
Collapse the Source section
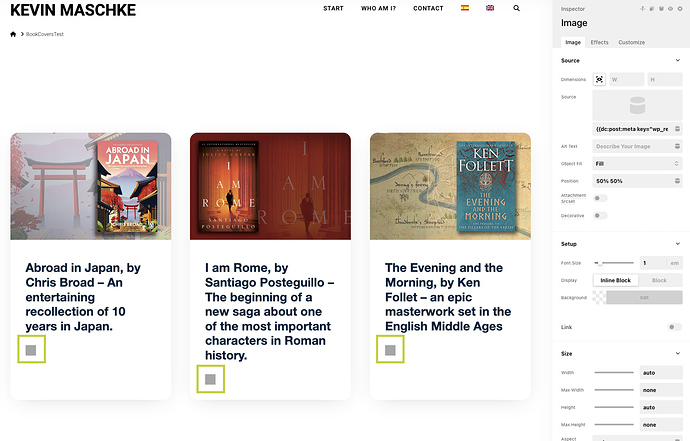click(677, 61)
